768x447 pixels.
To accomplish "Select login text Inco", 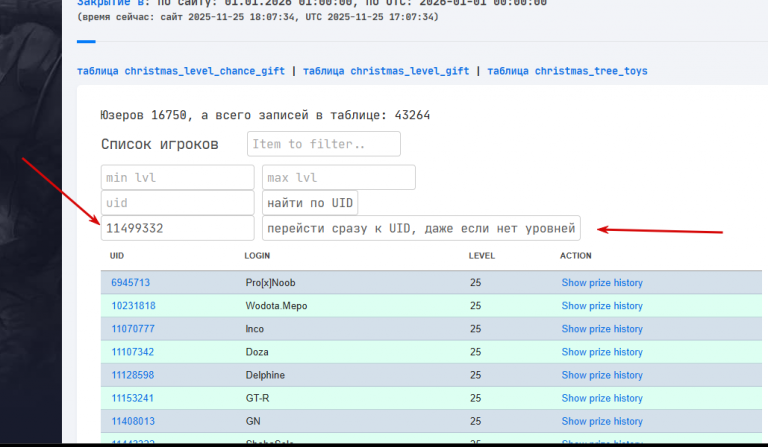I will (x=254, y=329).
